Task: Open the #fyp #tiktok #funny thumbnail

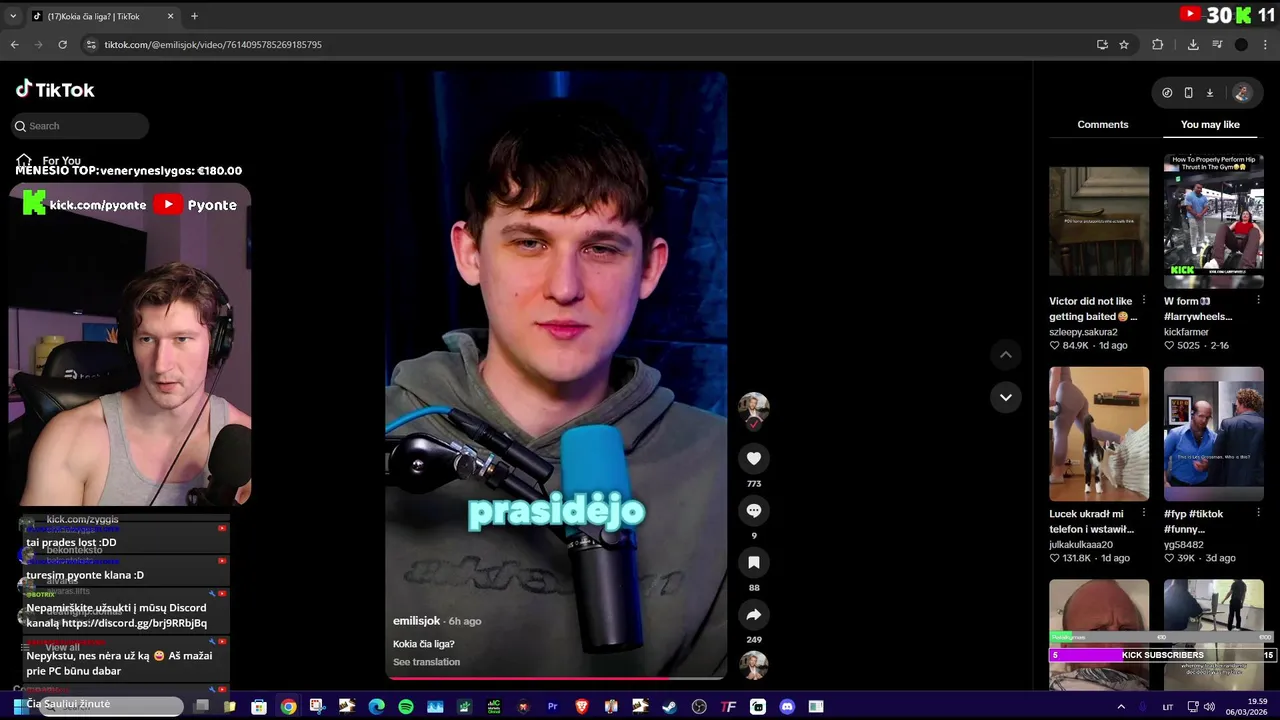Action: (x=1213, y=434)
